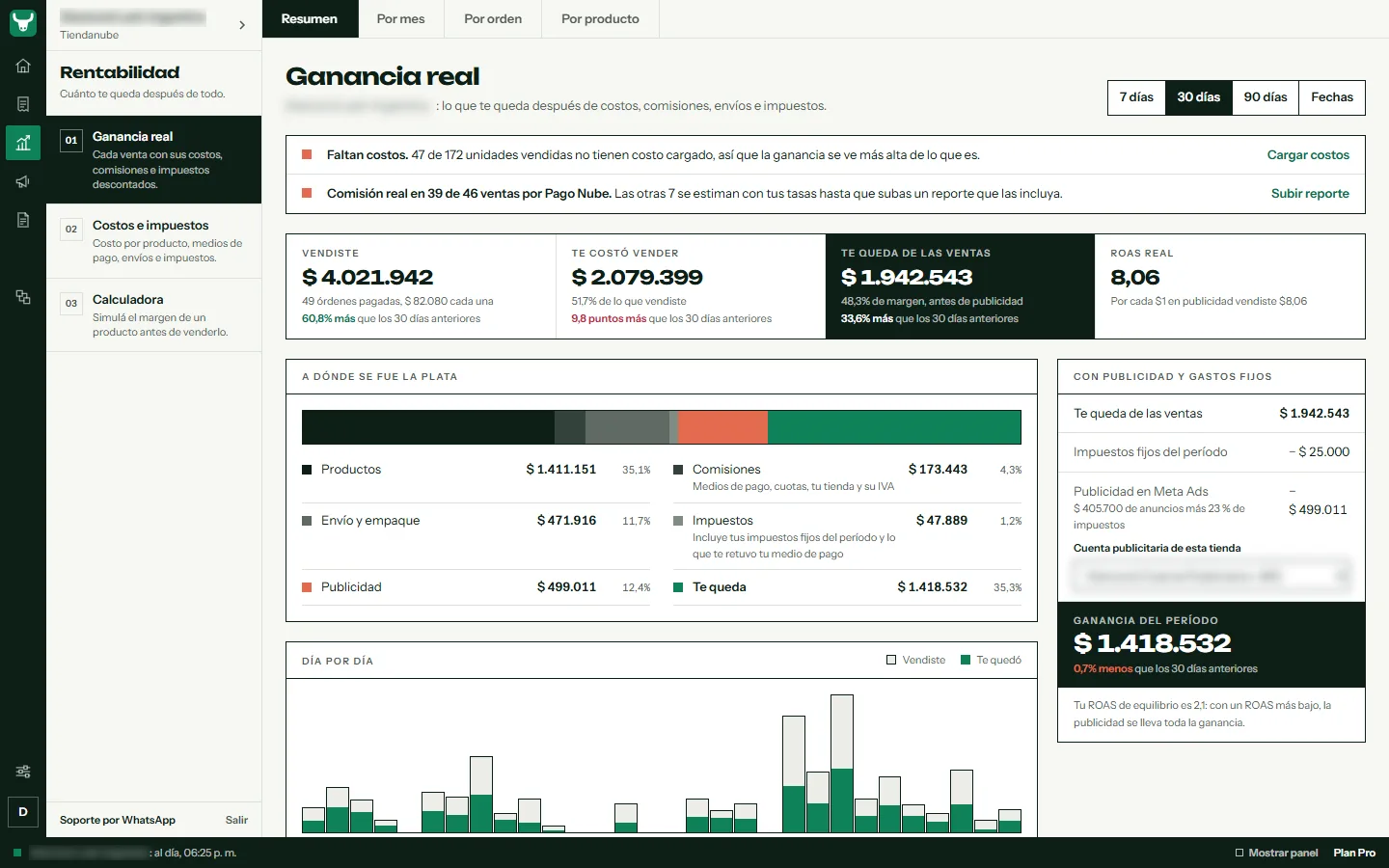Viewport: 1389px width, 868px height.
Task: Click the tallest bar in Día por día chart
Action: (842, 763)
